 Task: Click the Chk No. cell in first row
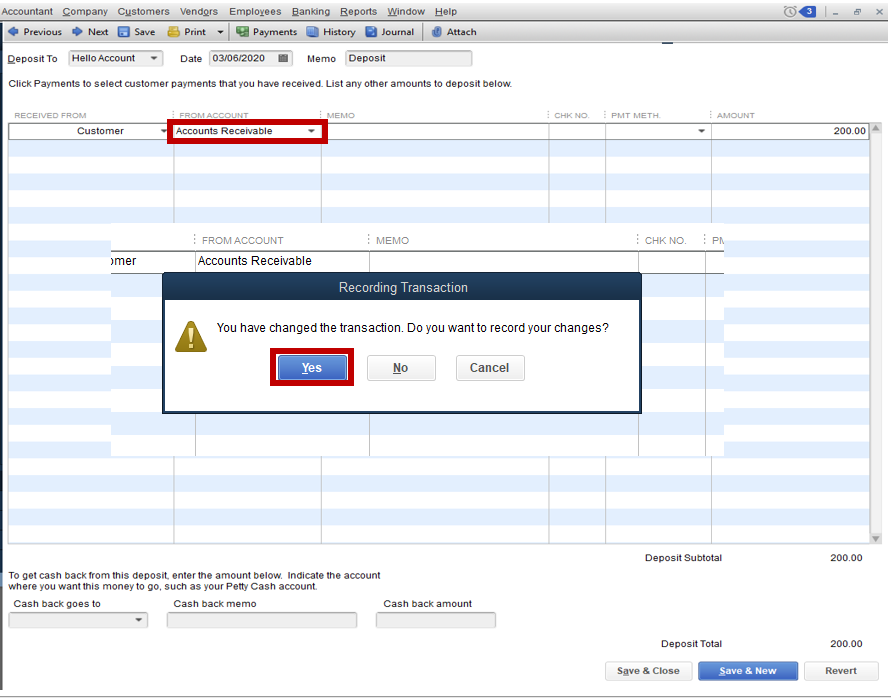[577, 131]
